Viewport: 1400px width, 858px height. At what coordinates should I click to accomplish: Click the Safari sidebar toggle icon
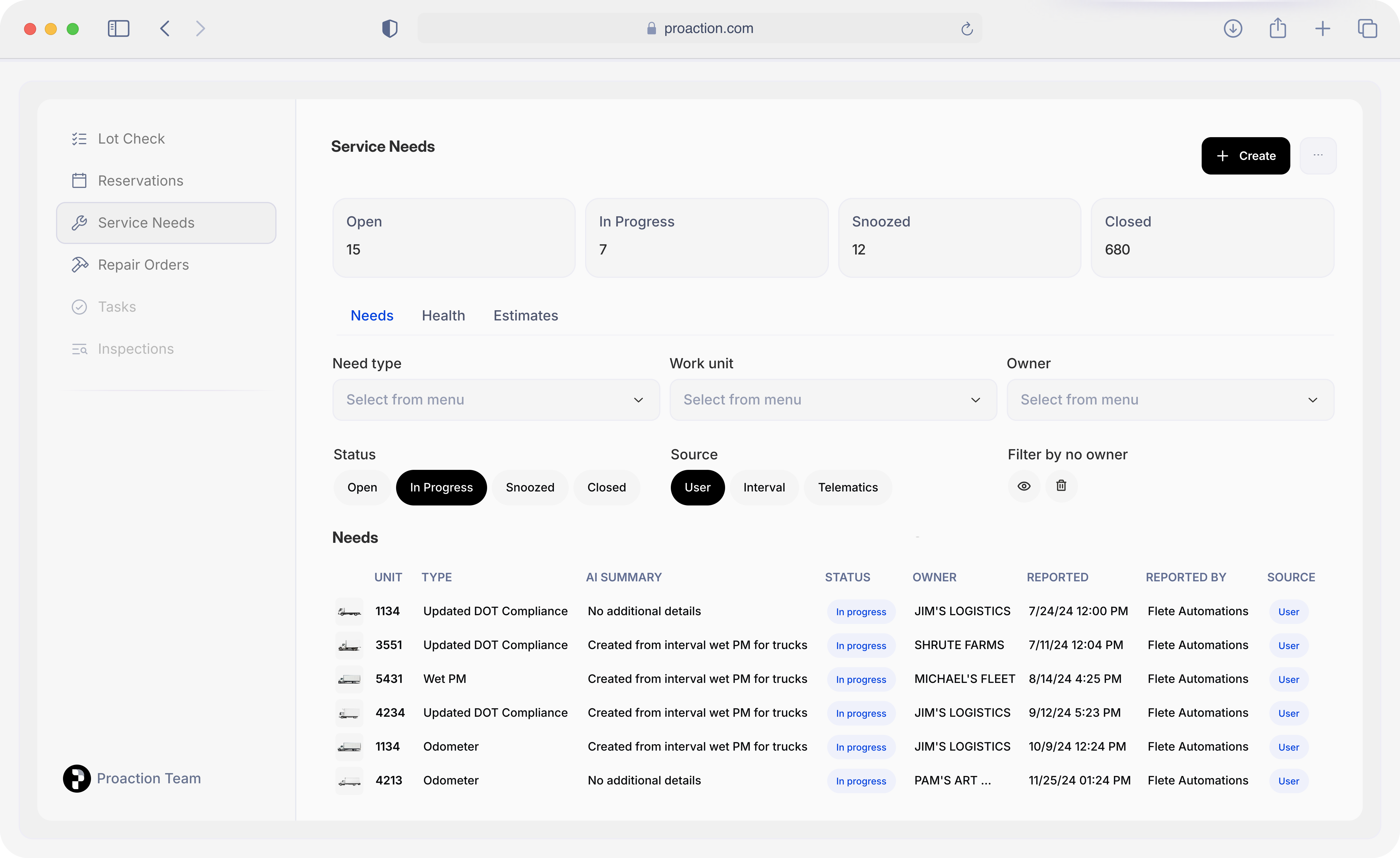pyautogui.click(x=118, y=28)
